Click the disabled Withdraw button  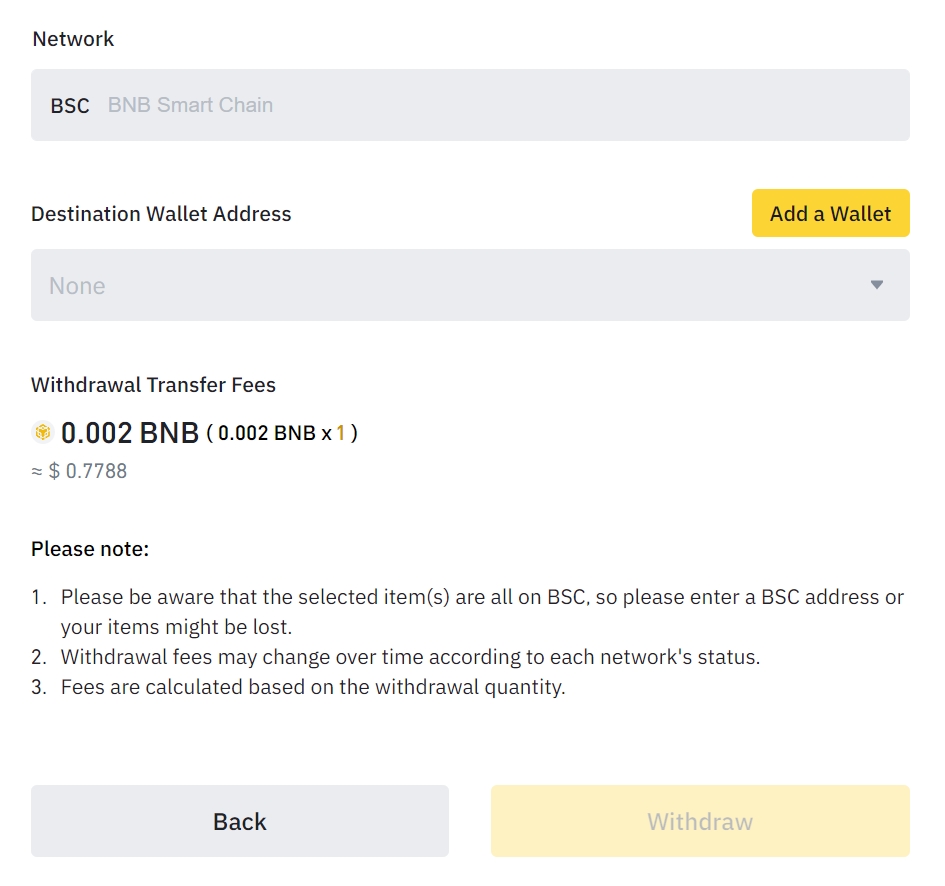click(700, 821)
